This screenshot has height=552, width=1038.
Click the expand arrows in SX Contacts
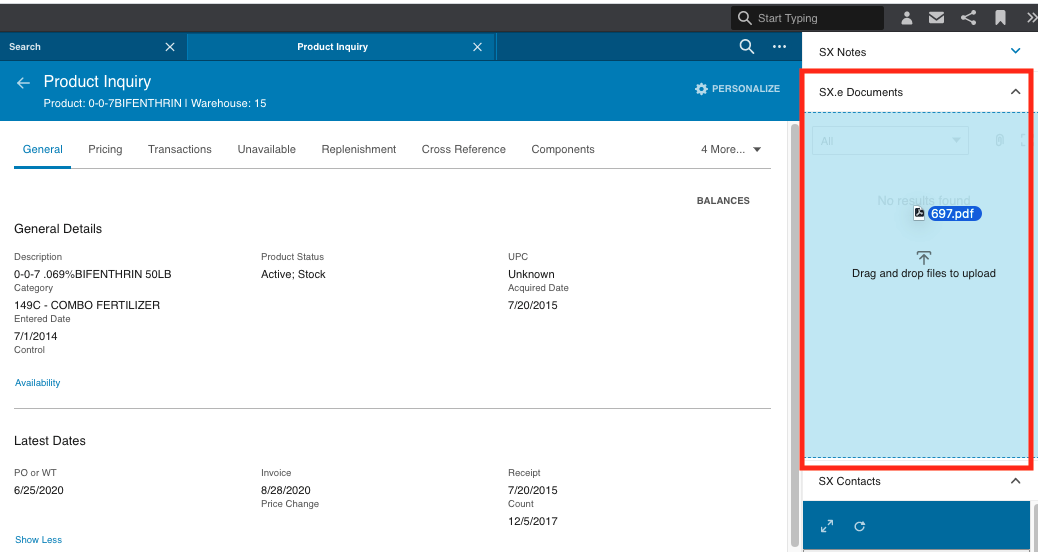(x=827, y=527)
